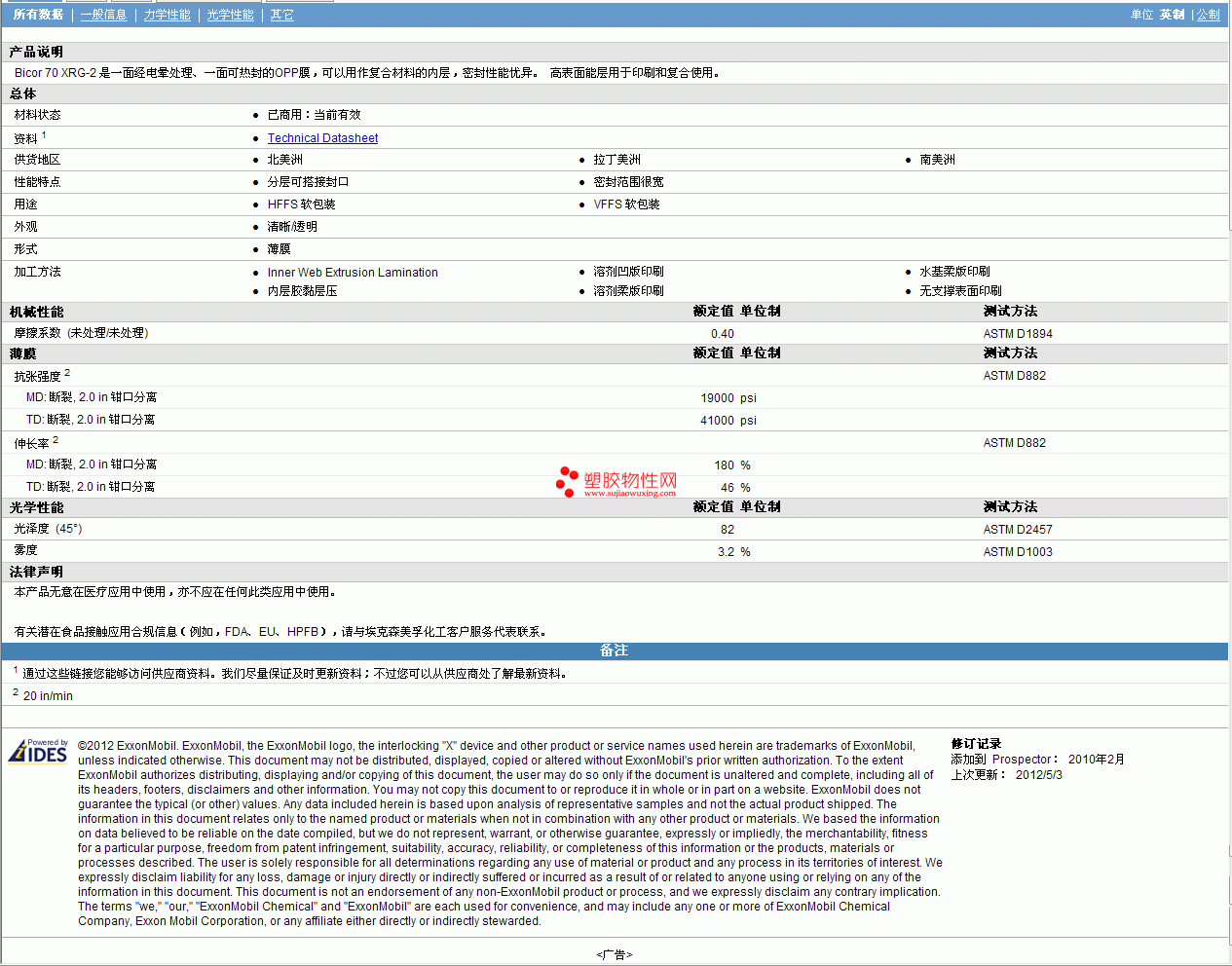Viewport: 1232px width, 966px height.
Task: Click the 20 in/min footnote
Action: (x=48, y=696)
